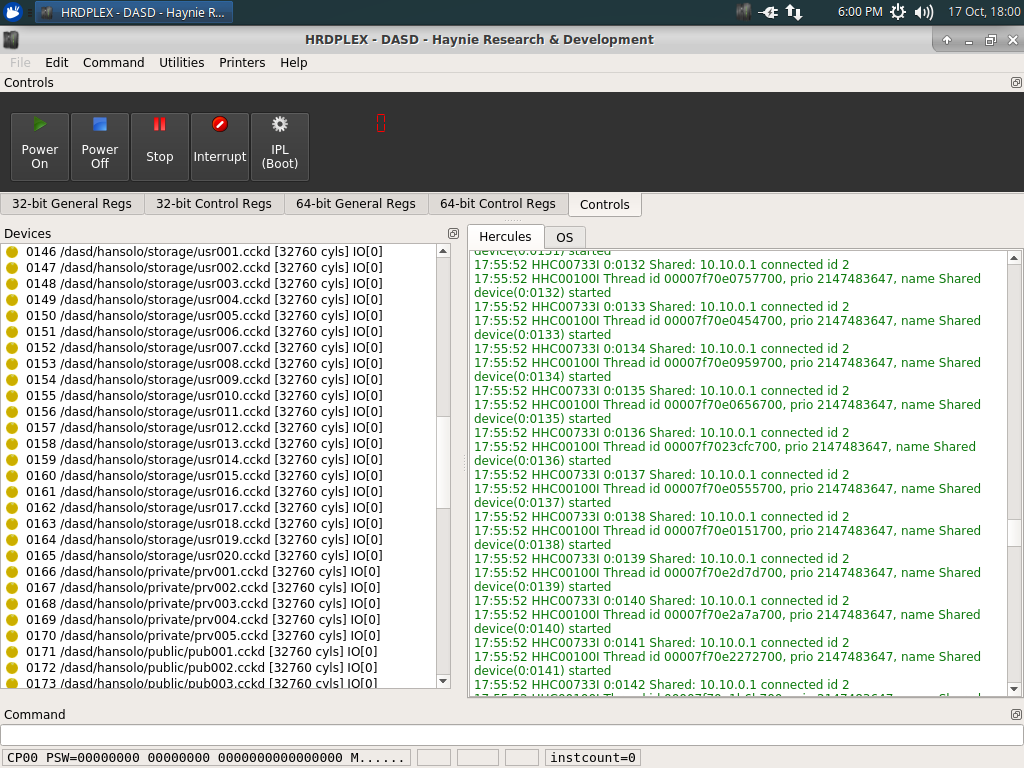Open the power manager tray icon

pos(898,12)
